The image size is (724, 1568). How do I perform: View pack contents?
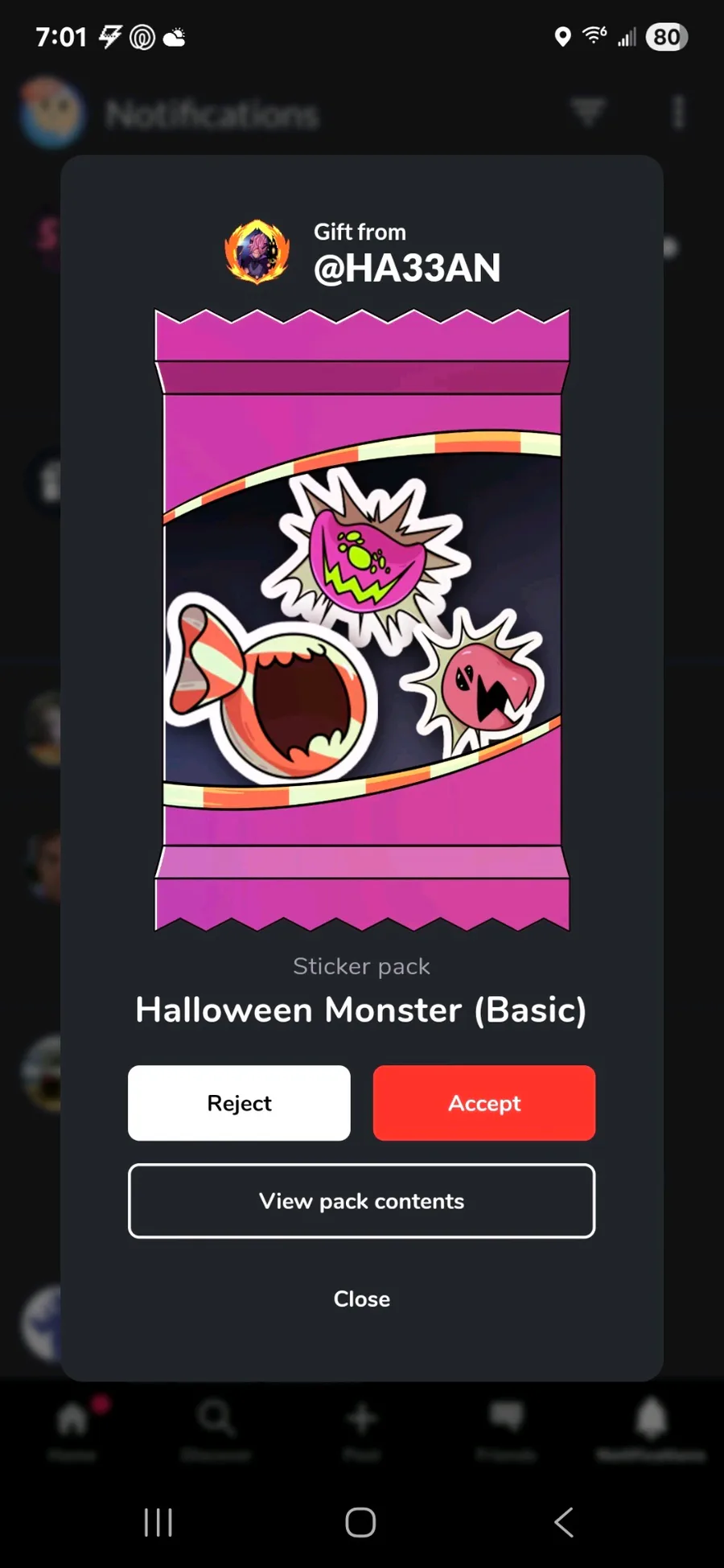362,1201
